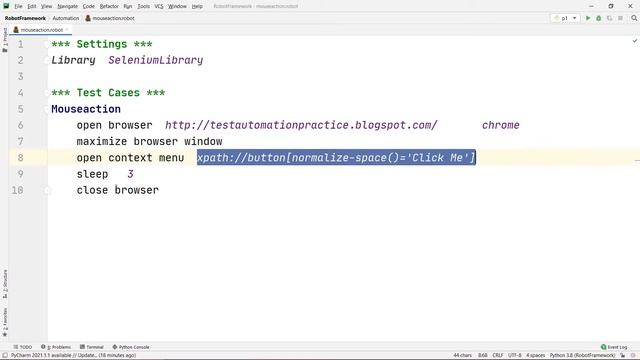Change CRLF line separator in status bar

(498, 356)
